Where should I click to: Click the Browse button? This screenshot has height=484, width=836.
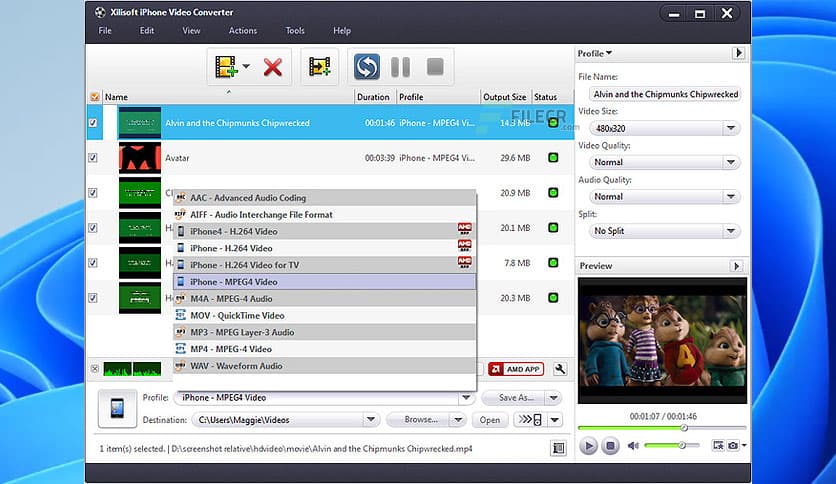[418, 420]
